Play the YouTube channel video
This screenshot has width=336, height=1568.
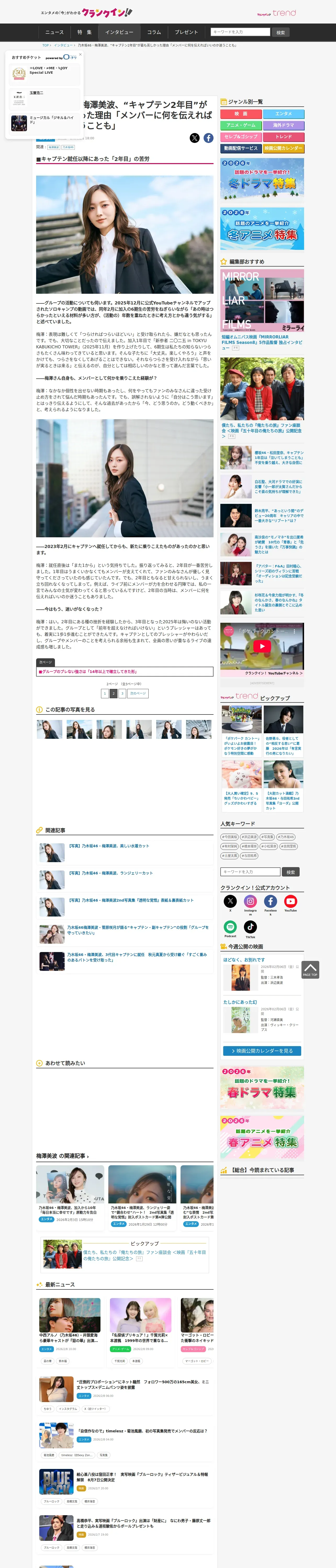(x=262, y=647)
